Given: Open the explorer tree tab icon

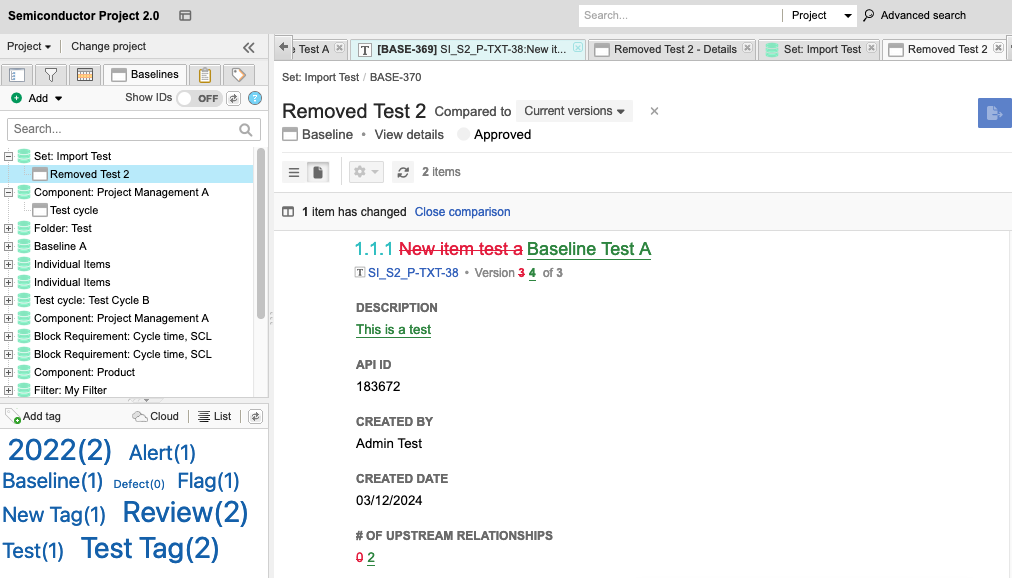Looking at the screenshot, I should point(17,75).
